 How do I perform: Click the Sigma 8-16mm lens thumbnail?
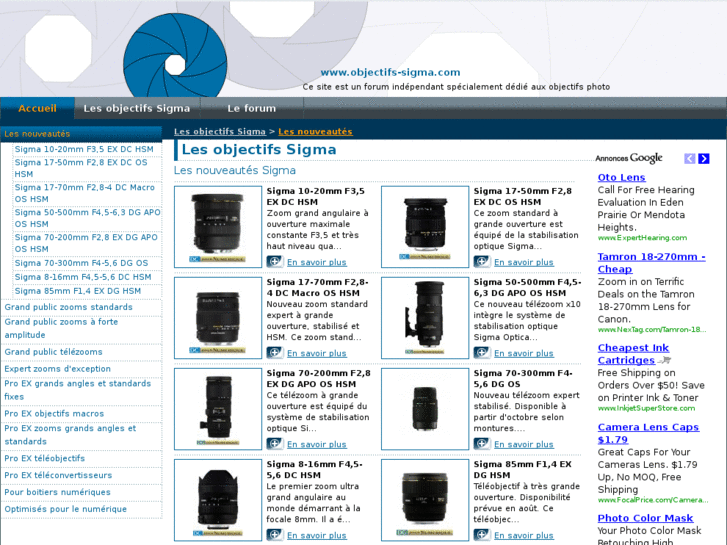(218, 500)
